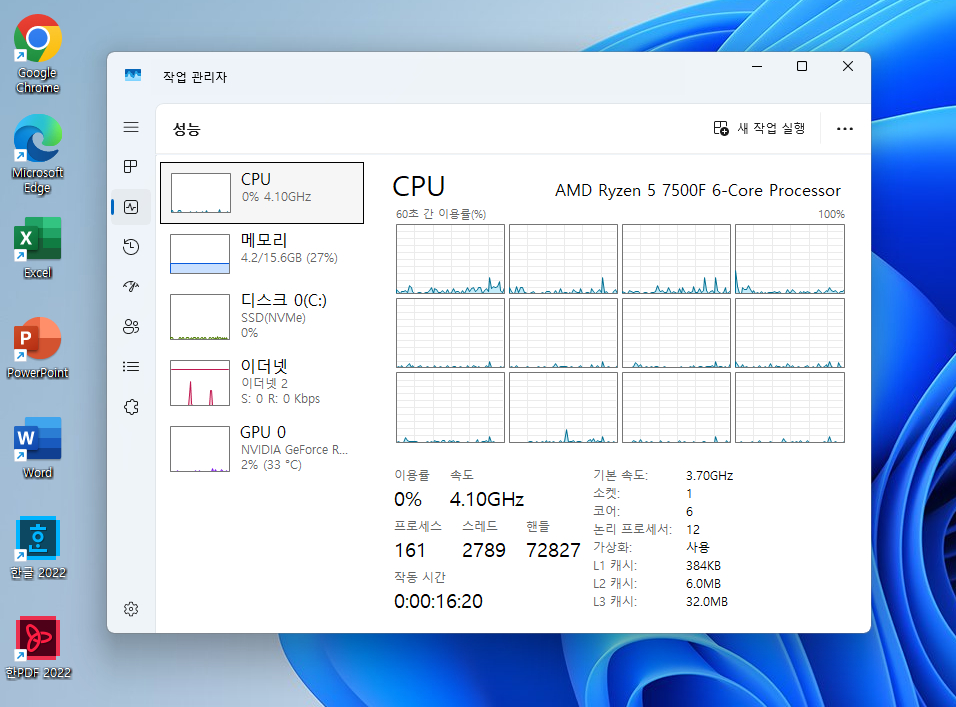The width and height of the screenshot is (956, 707).
Task: Open the 프로세스 (Processes) page in the sidebar
Action: 131,167
